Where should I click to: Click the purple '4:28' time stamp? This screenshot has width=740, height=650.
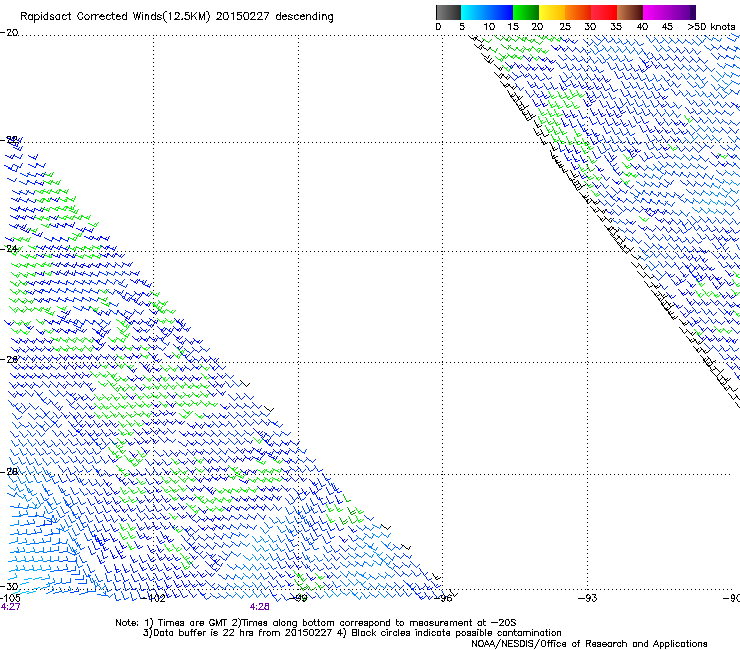(x=260, y=607)
